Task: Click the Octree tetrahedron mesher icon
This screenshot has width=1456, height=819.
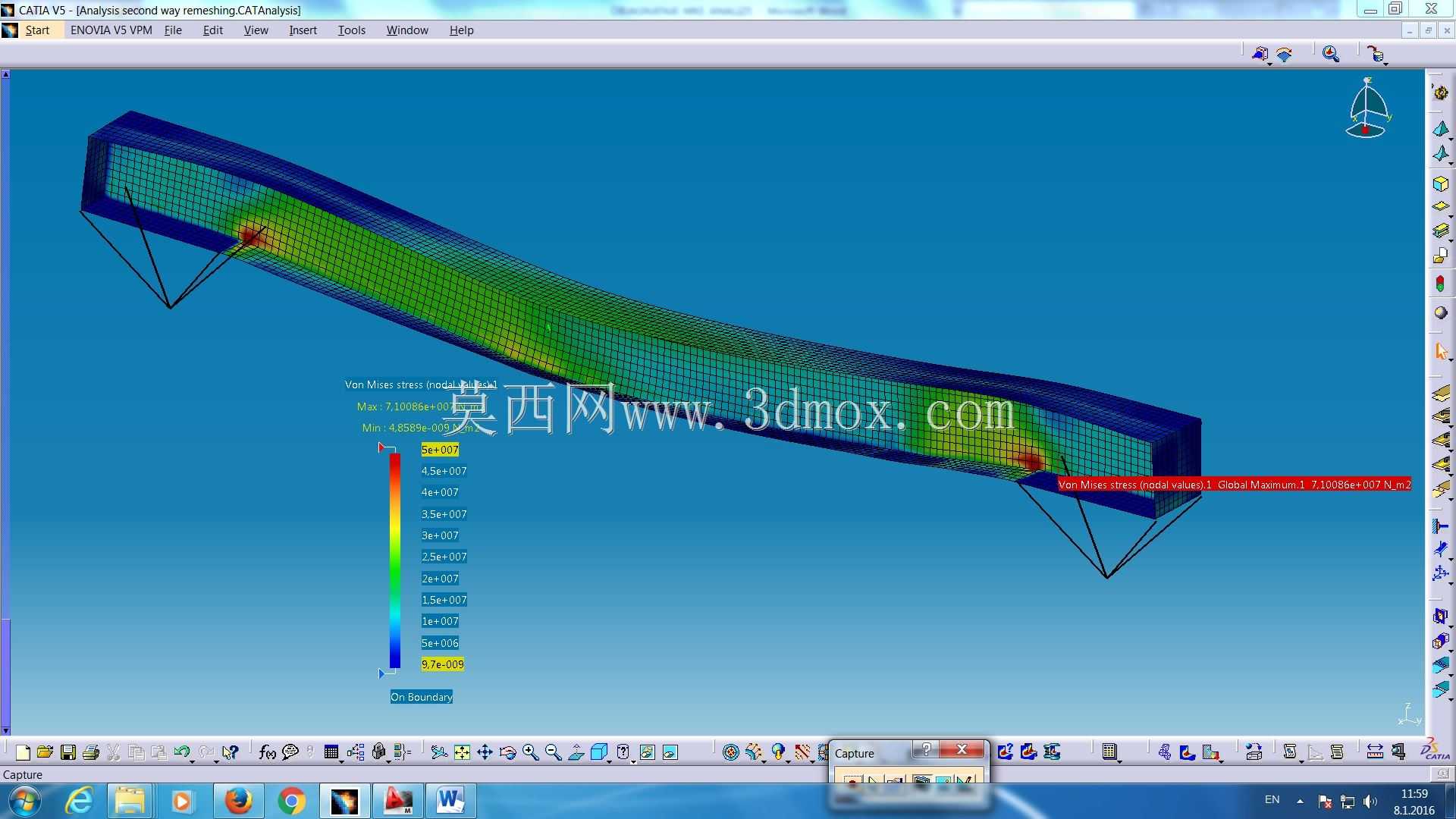Action: [x=1440, y=129]
